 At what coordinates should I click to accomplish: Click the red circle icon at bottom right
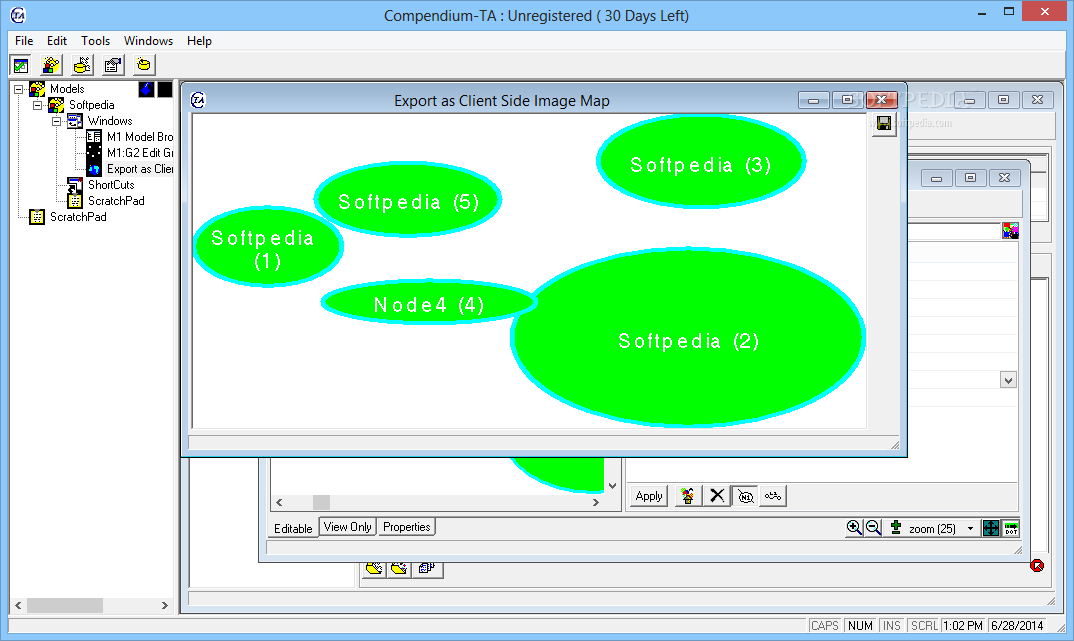[1037, 566]
